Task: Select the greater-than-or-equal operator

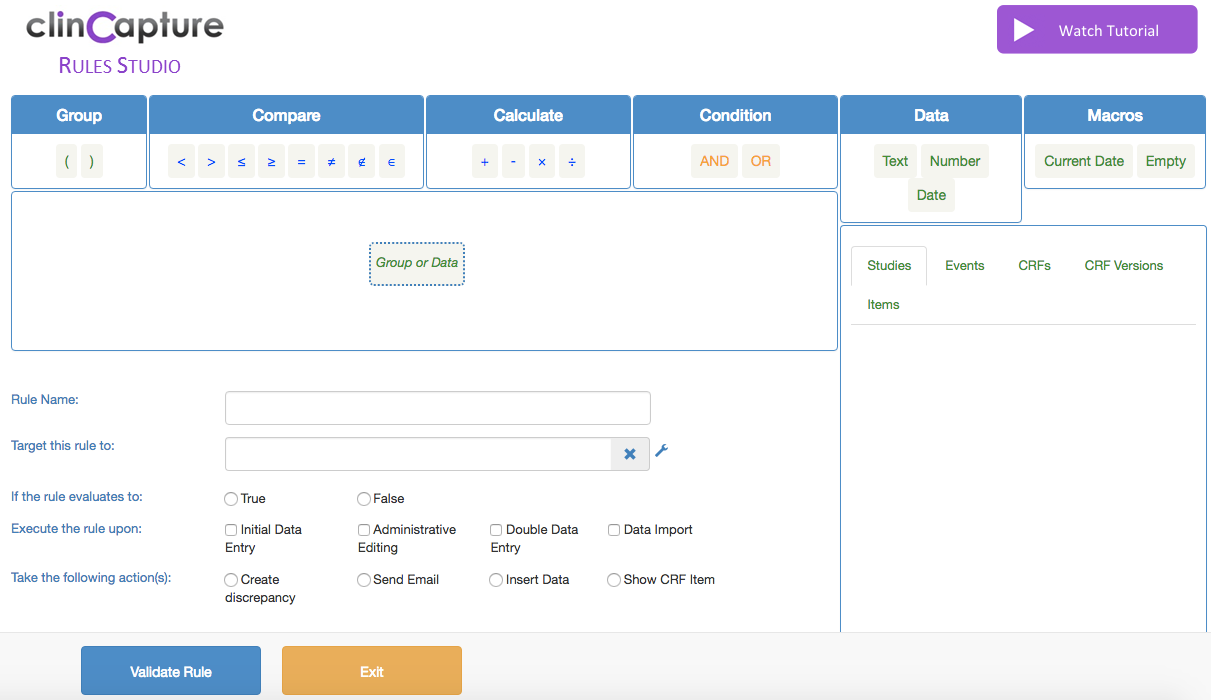Action: [x=271, y=161]
